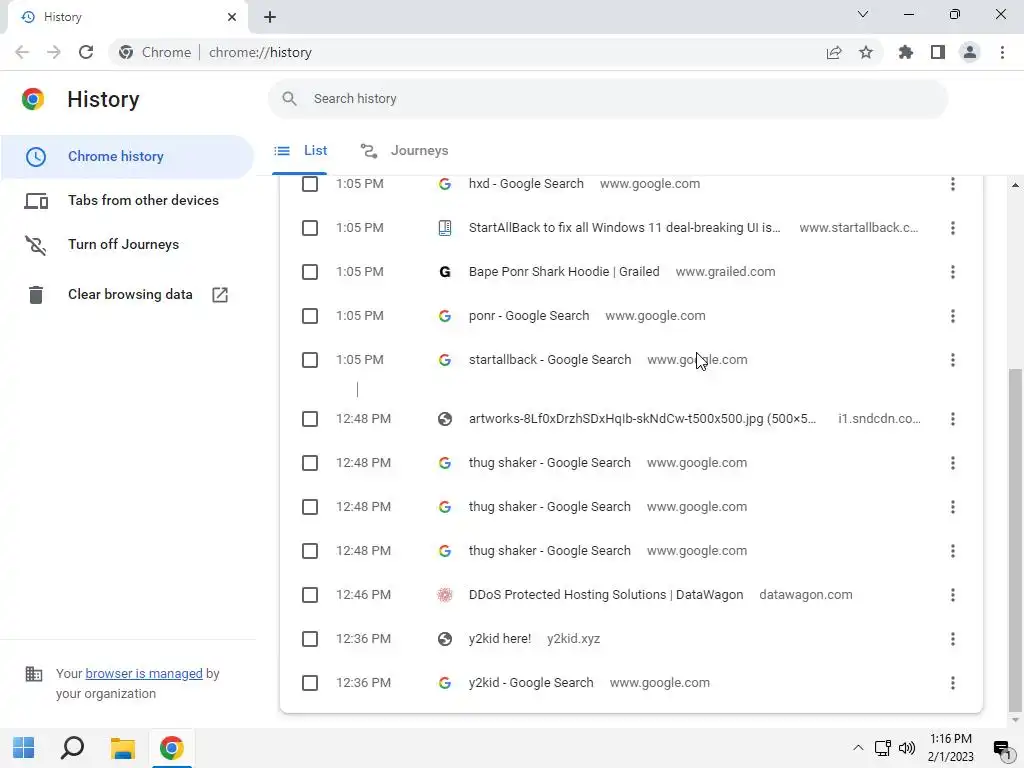Open StartAllBack Windows 11 page link
The image size is (1024, 768).
pyautogui.click(x=624, y=228)
